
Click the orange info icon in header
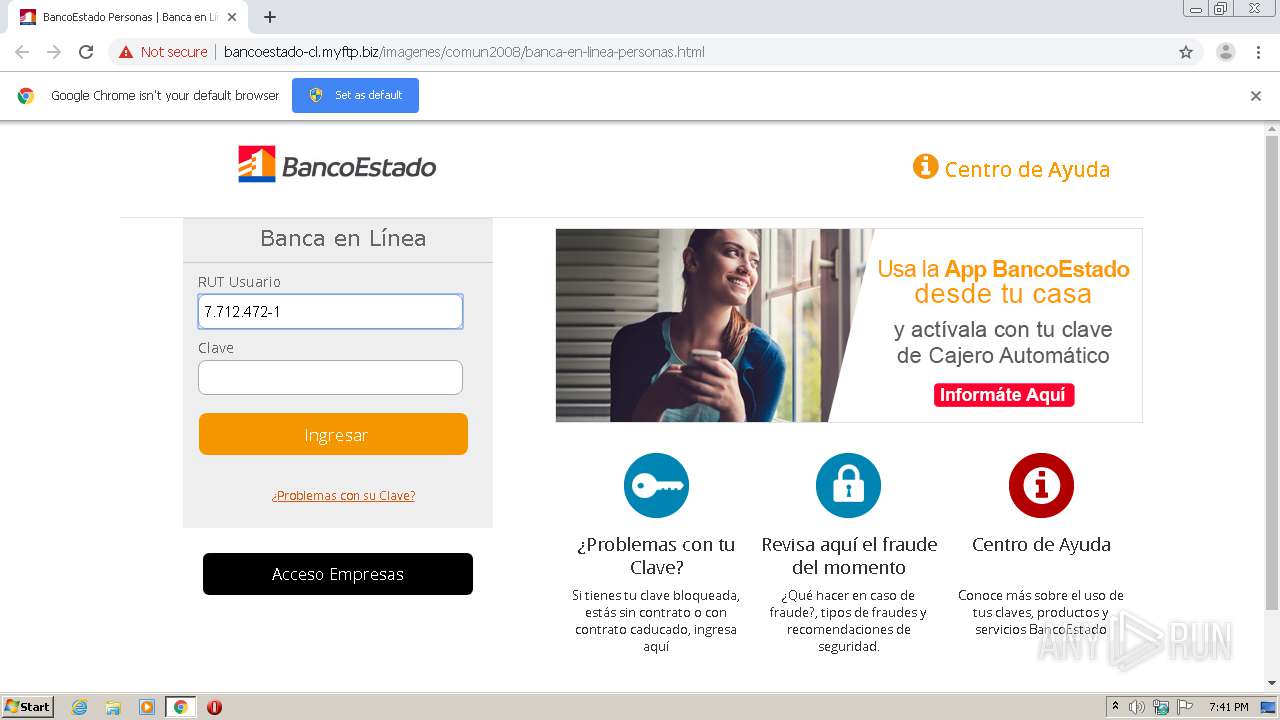pyautogui.click(x=925, y=166)
